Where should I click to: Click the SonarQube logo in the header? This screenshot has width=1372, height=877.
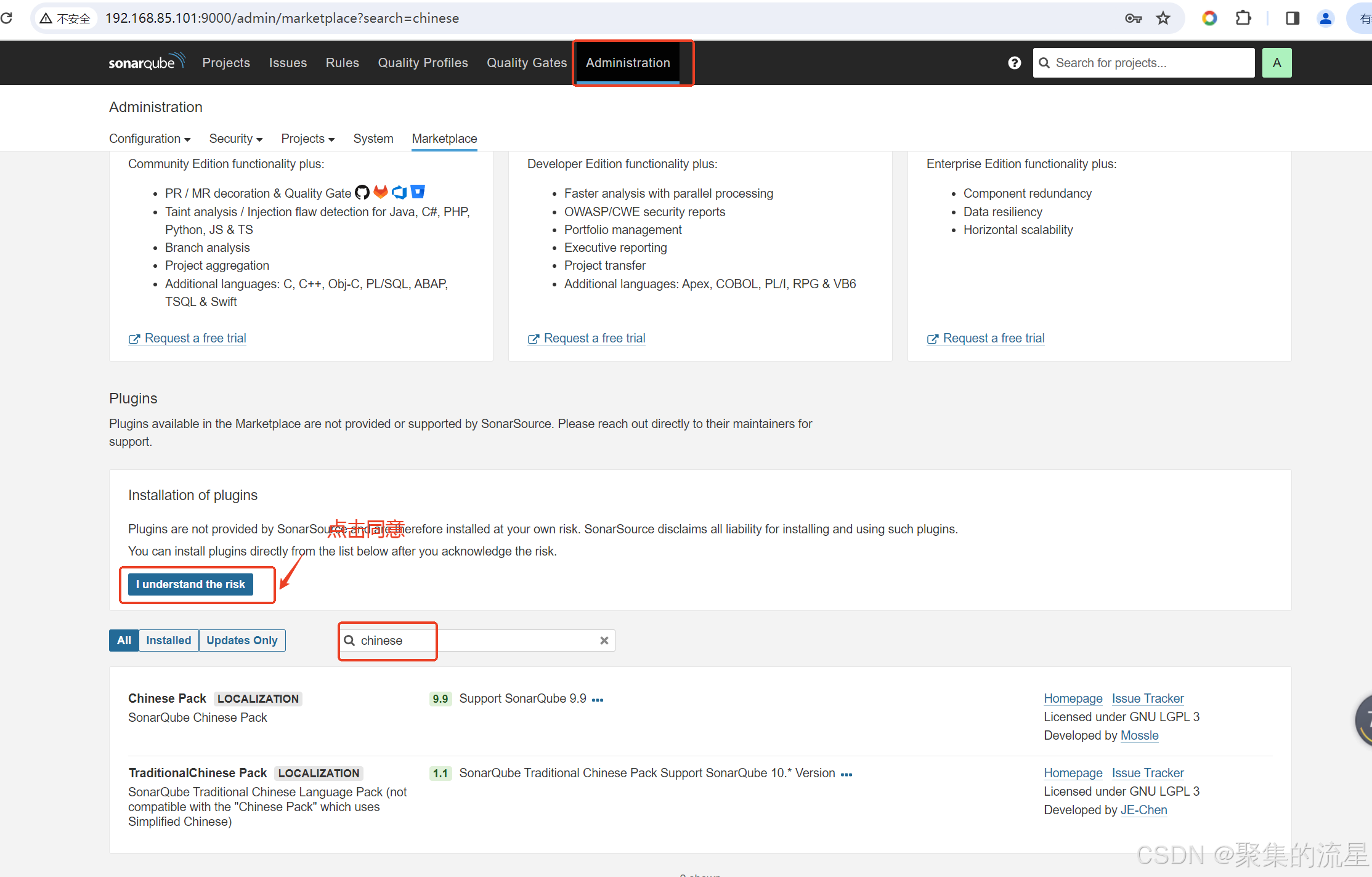coord(147,62)
